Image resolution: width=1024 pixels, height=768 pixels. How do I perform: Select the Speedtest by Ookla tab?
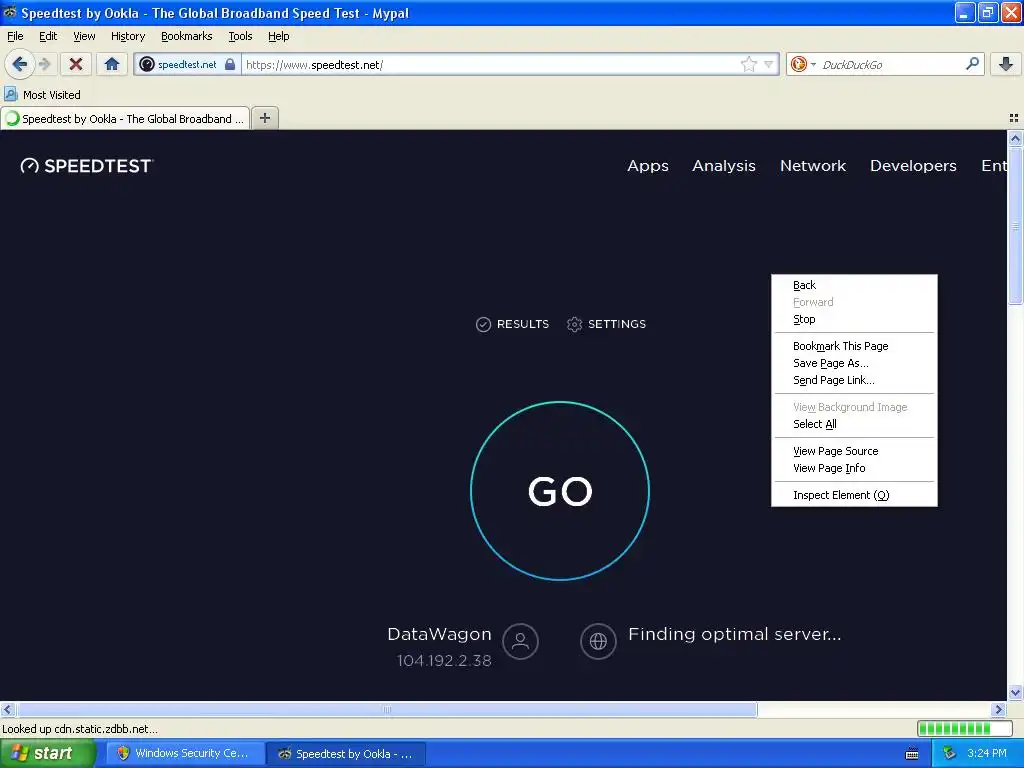pos(125,119)
